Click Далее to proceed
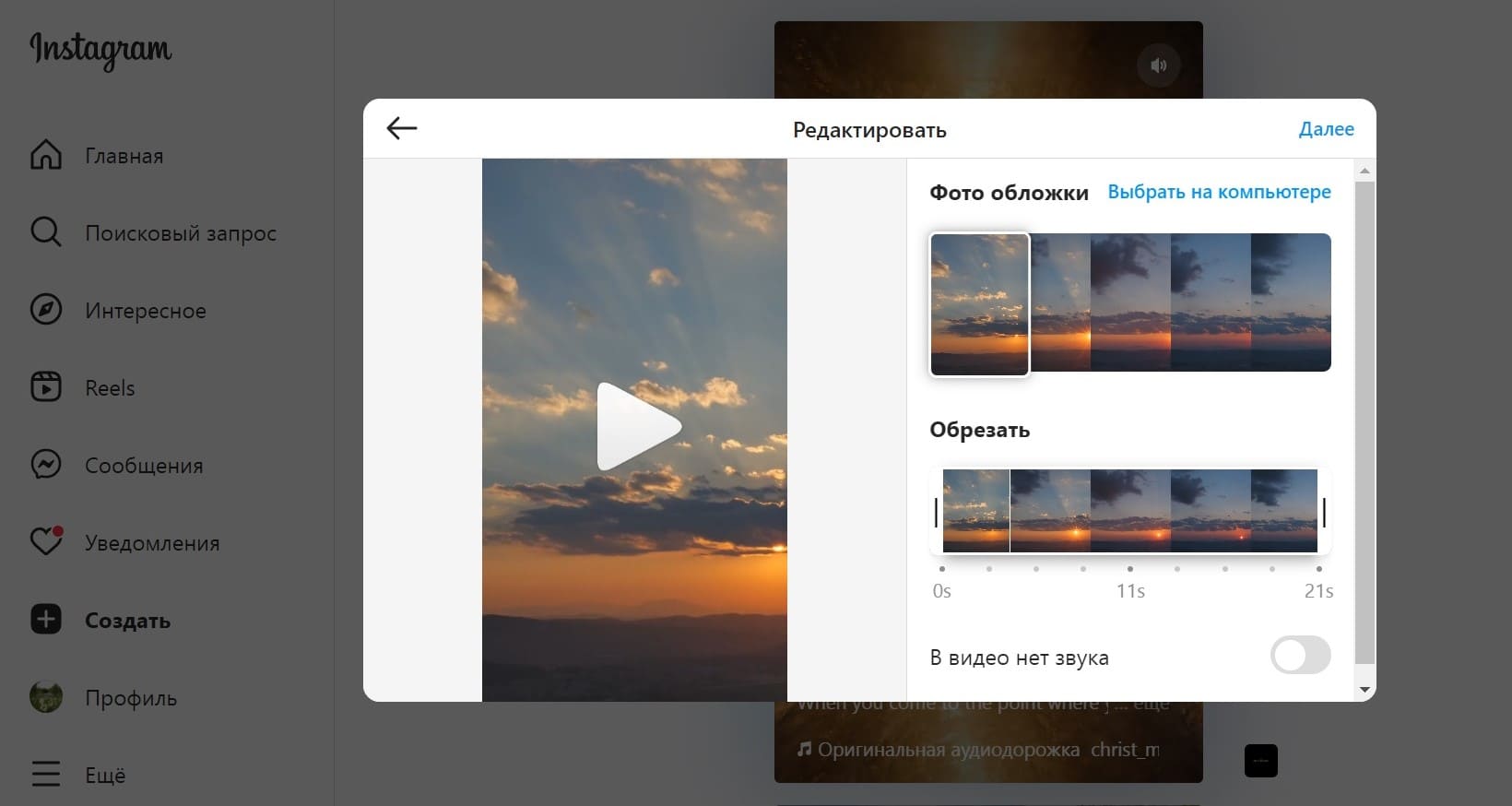 tap(1326, 129)
